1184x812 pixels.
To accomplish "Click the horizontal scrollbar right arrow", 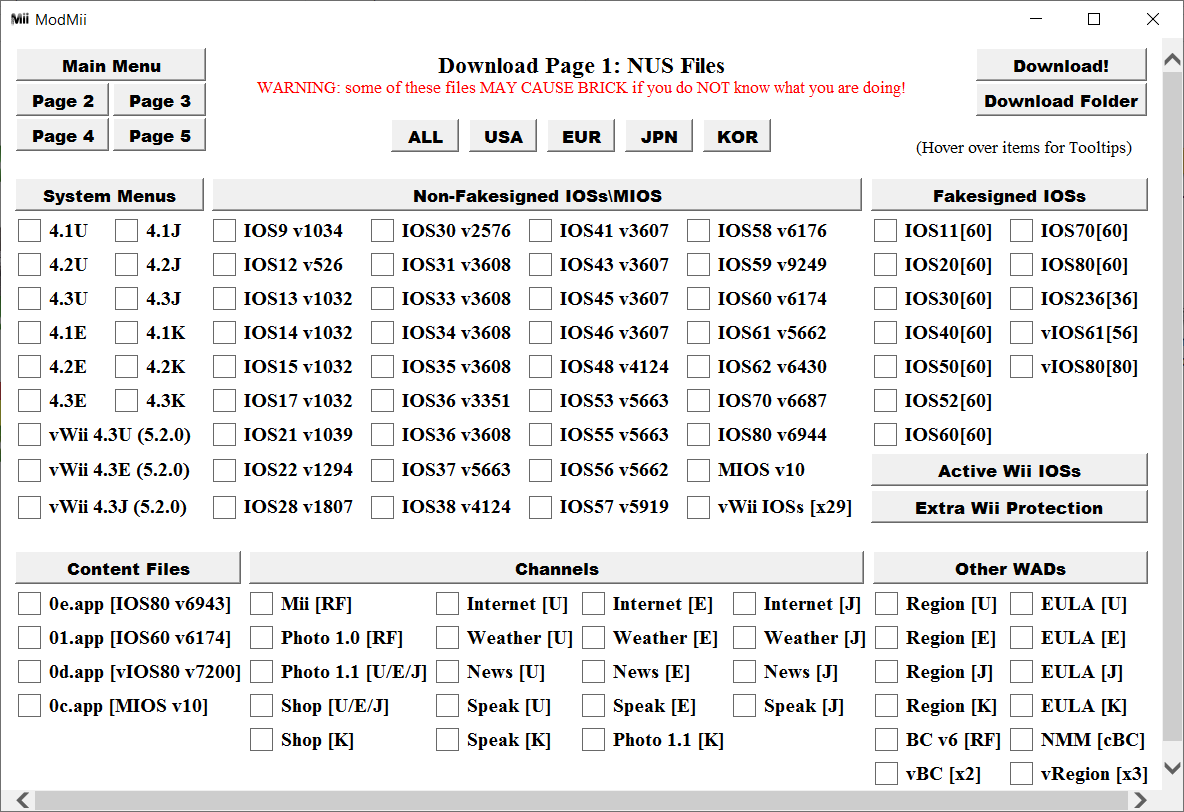I will tap(1139, 800).
